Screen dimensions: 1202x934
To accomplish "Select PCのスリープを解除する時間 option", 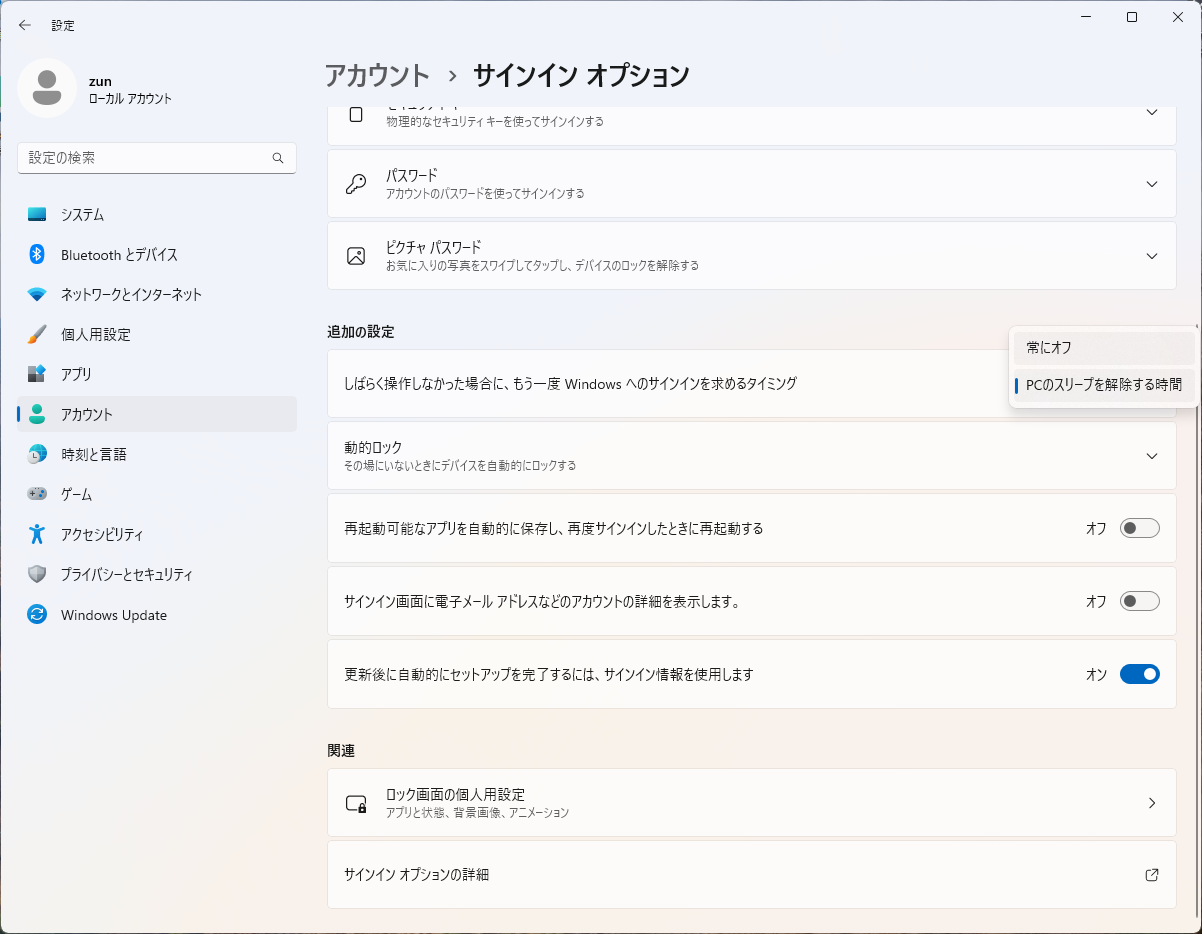I will click(x=1104, y=385).
